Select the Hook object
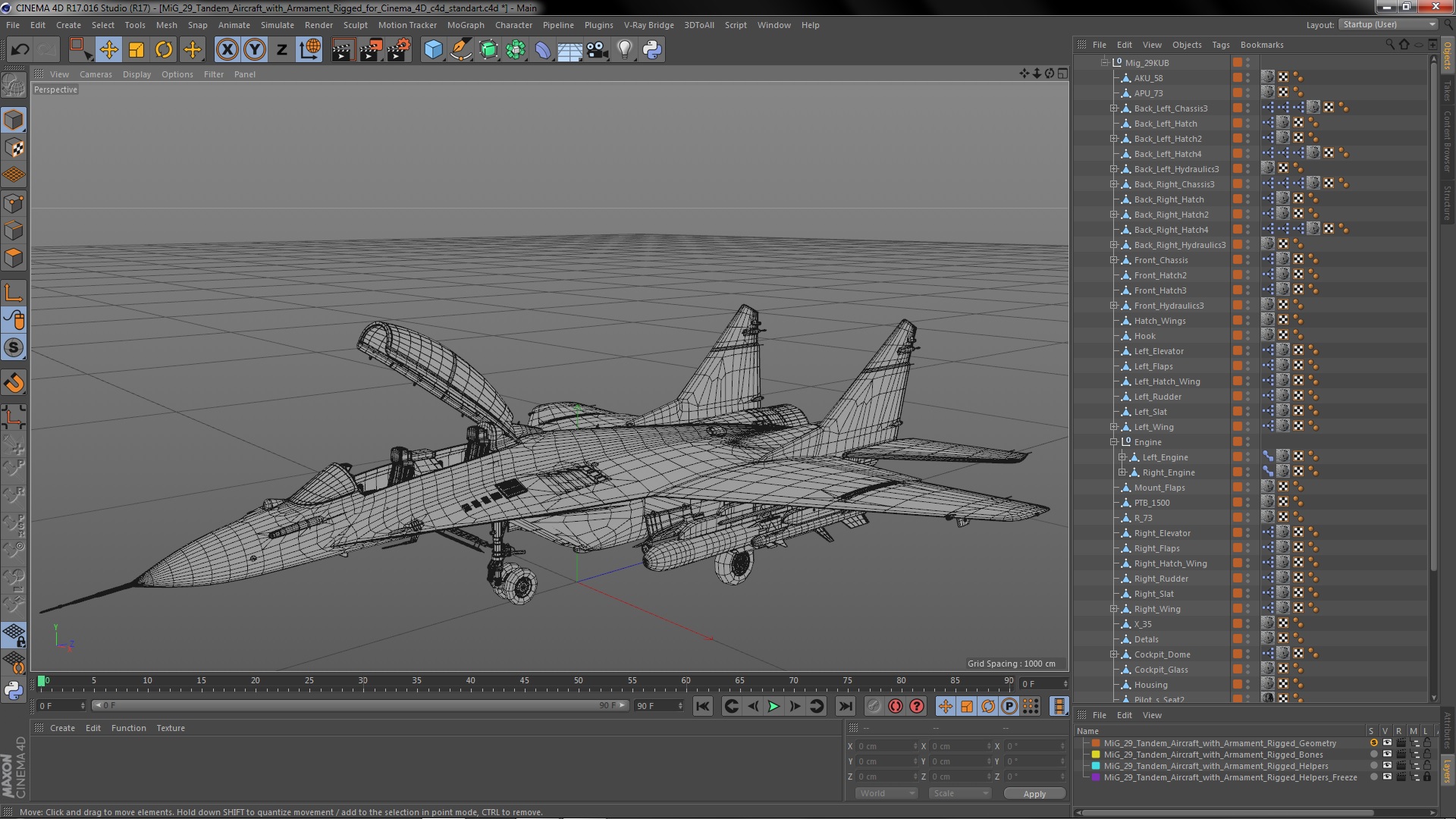1456x819 pixels. (x=1144, y=336)
